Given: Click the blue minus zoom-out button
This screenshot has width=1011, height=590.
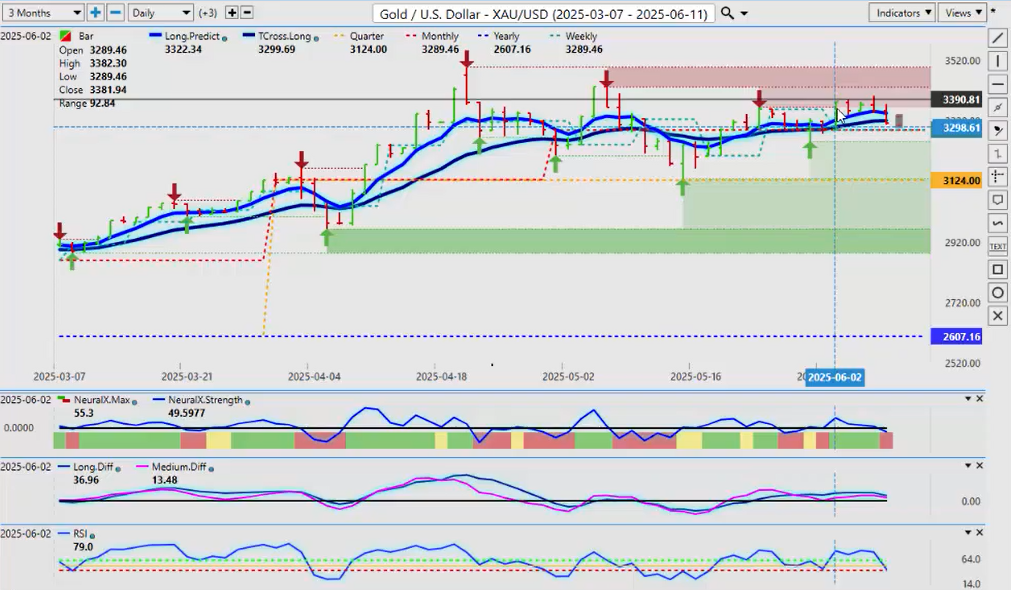Looking at the screenshot, I should click(115, 12).
